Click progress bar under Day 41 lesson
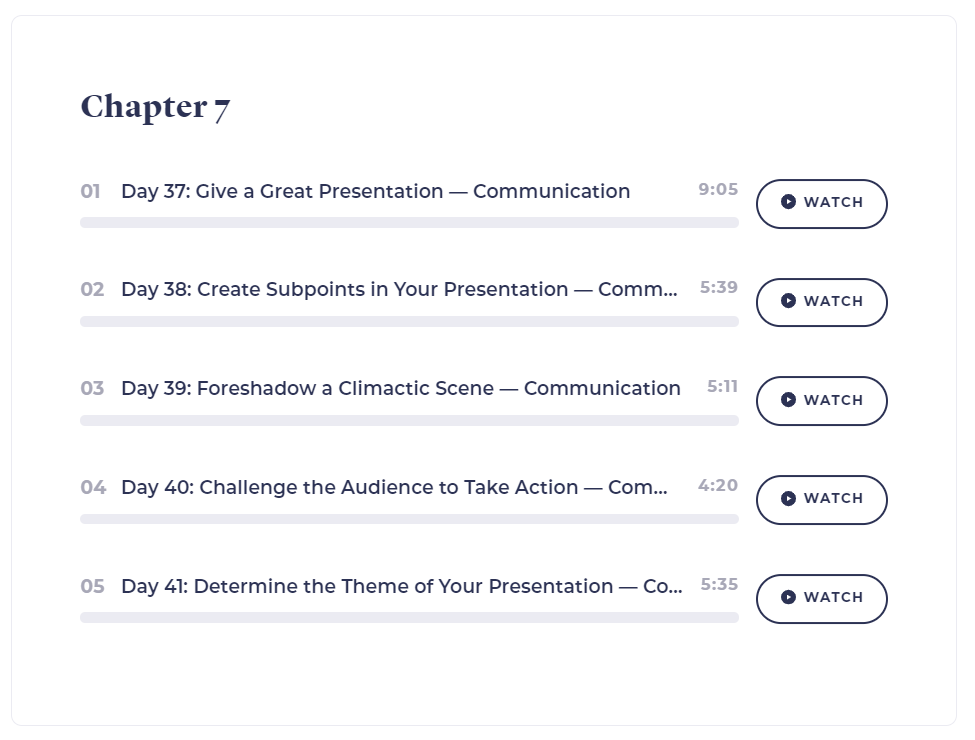The width and height of the screenshot is (975, 740). [x=409, y=617]
